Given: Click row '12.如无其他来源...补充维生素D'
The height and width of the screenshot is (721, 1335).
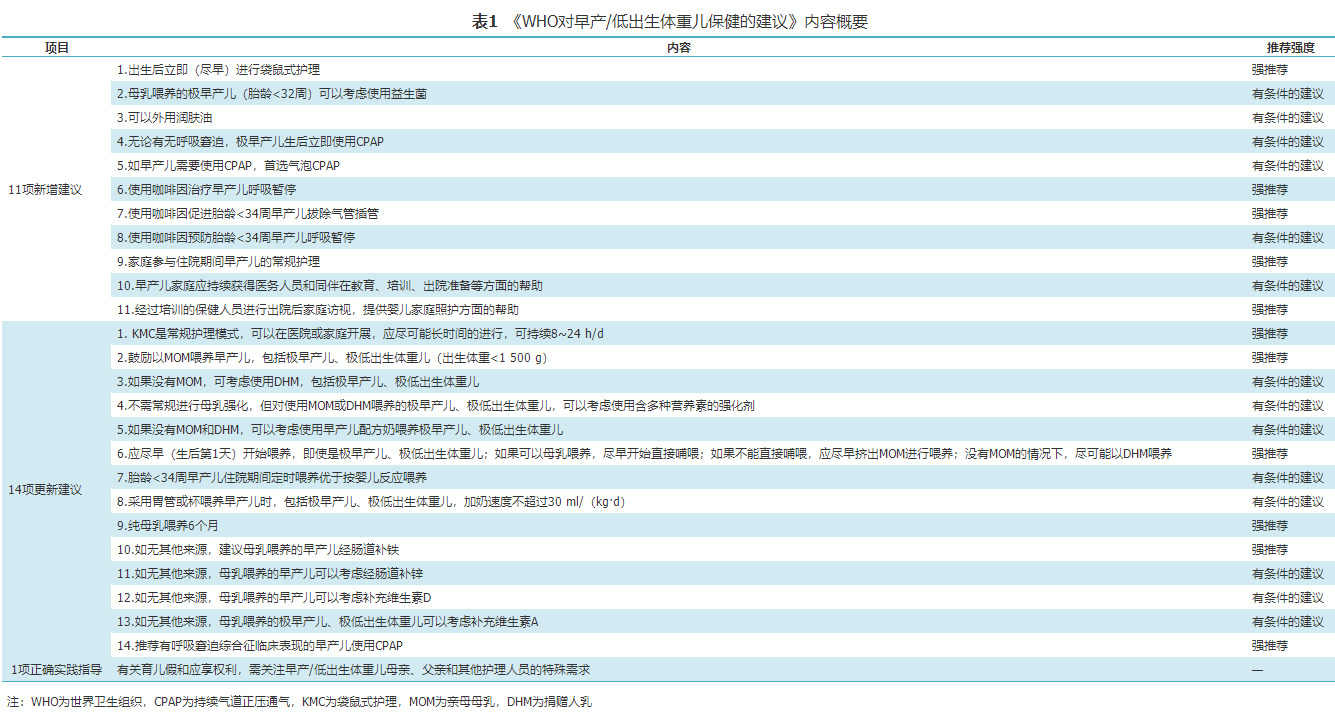Looking at the screenshot, I should point(274,598).
